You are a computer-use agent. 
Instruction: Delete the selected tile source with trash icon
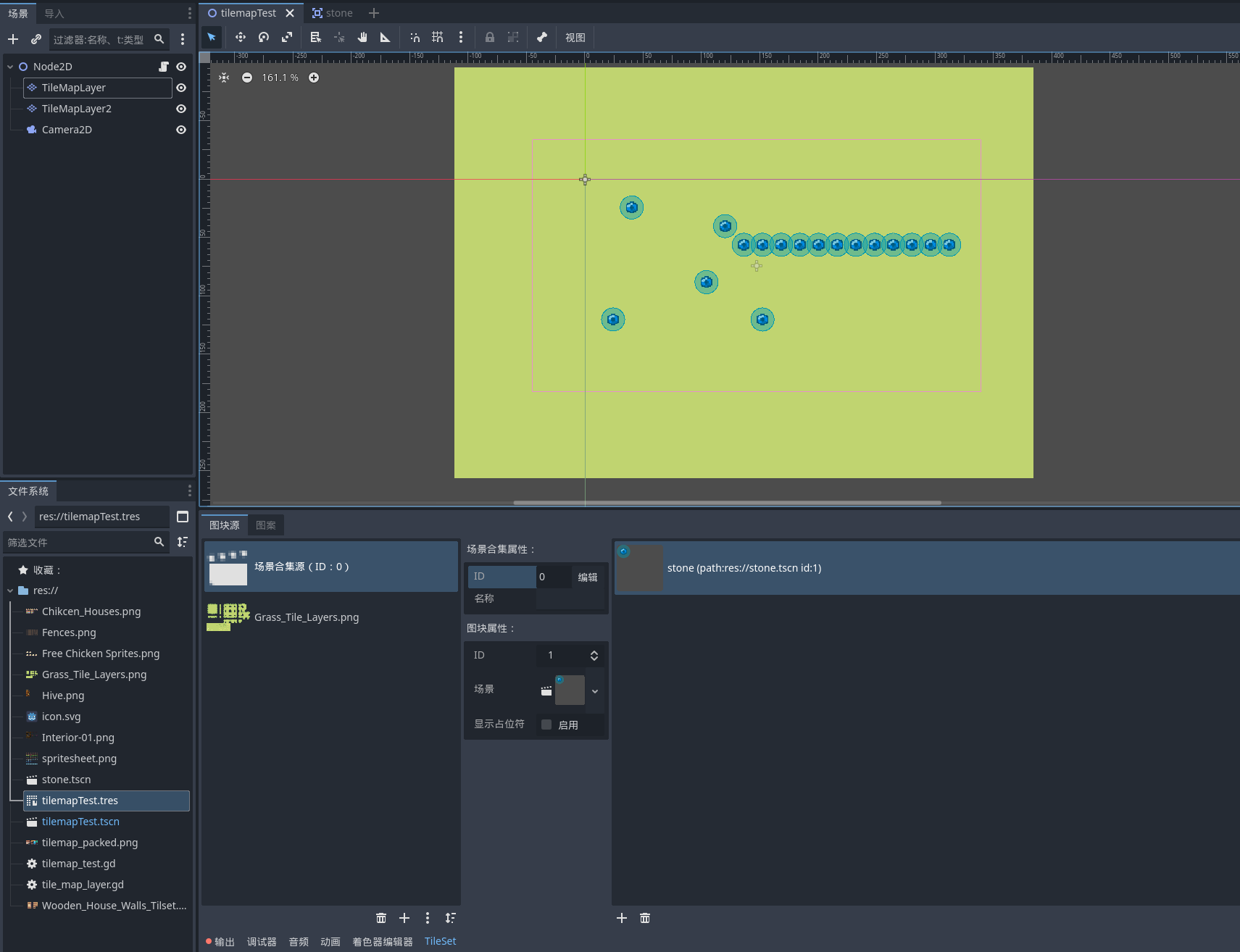pos(381,918)
